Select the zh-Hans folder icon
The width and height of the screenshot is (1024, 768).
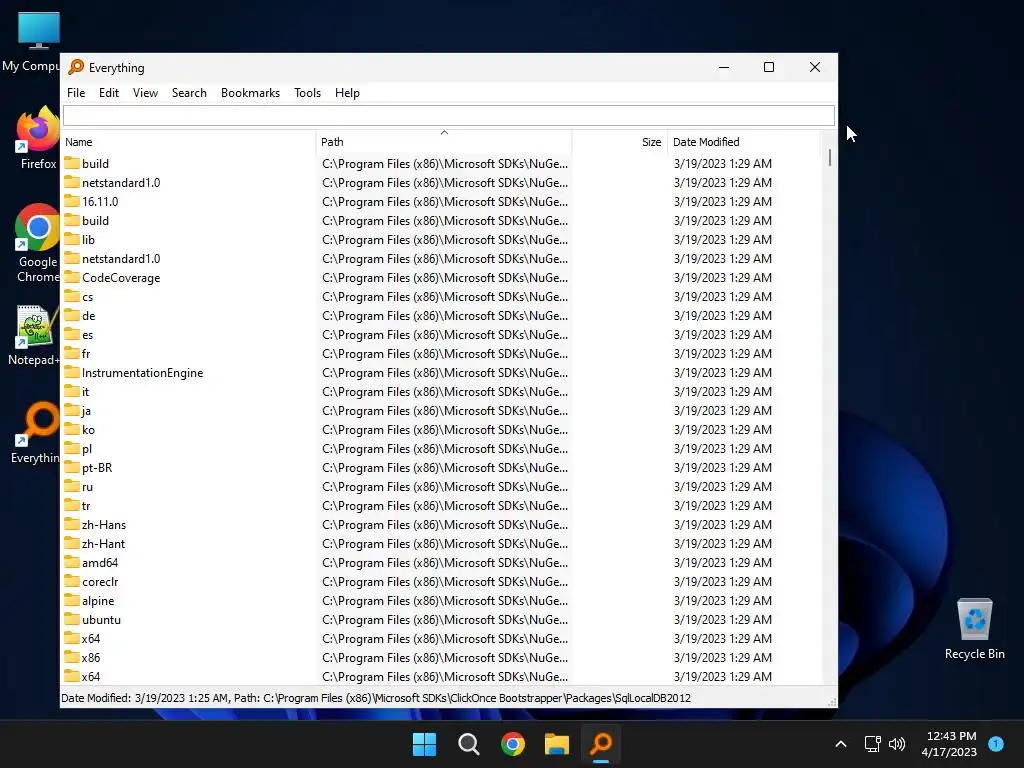coord(72,524)
